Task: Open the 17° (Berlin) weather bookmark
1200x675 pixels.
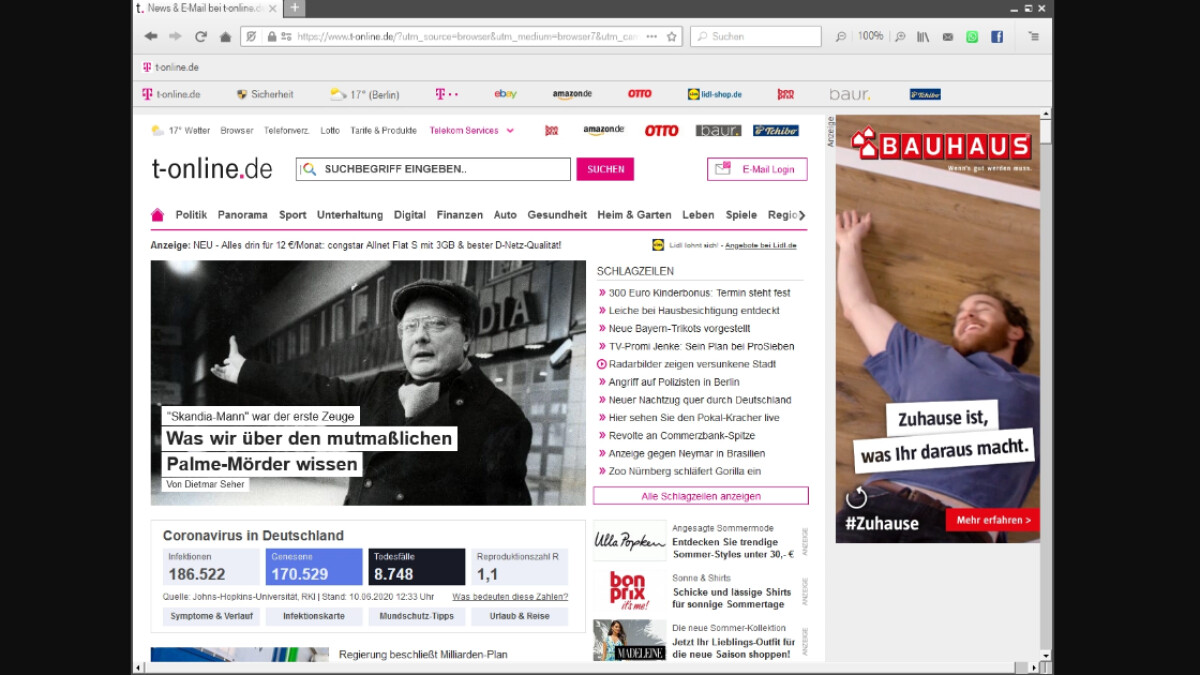Action: tap(365, 94)
